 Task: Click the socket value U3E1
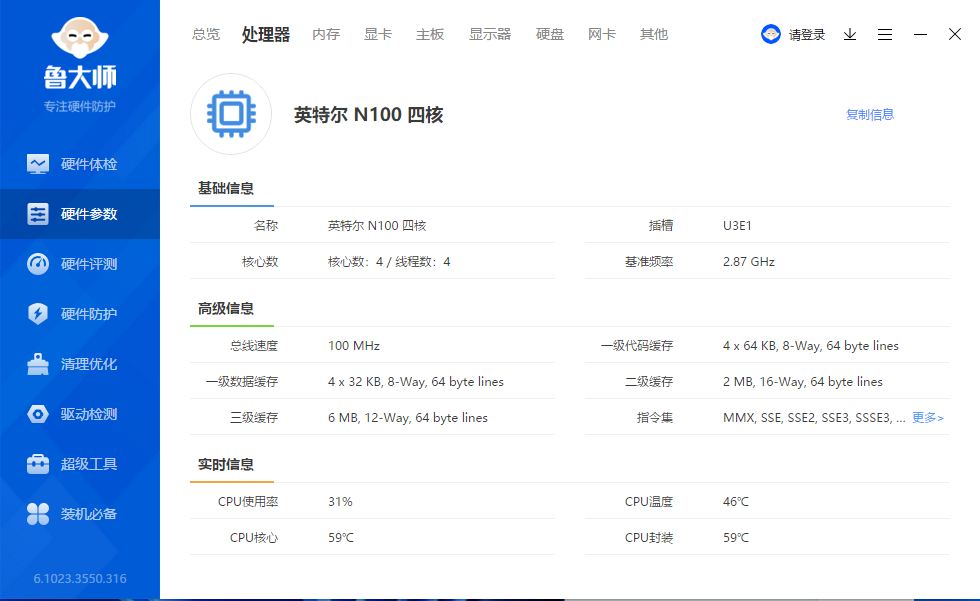[738, 226]
